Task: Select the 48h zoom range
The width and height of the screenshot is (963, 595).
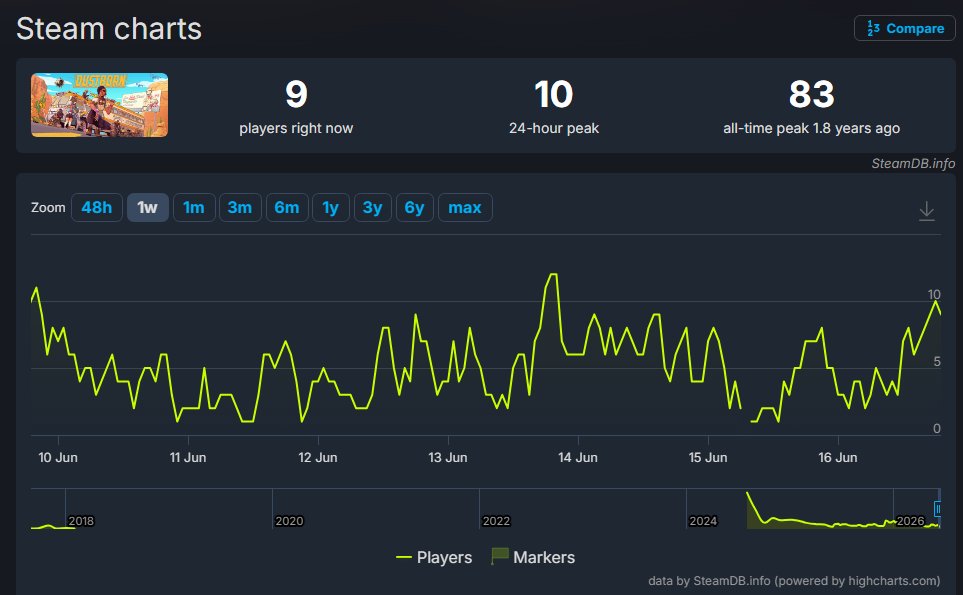Action: coord(96,208)
